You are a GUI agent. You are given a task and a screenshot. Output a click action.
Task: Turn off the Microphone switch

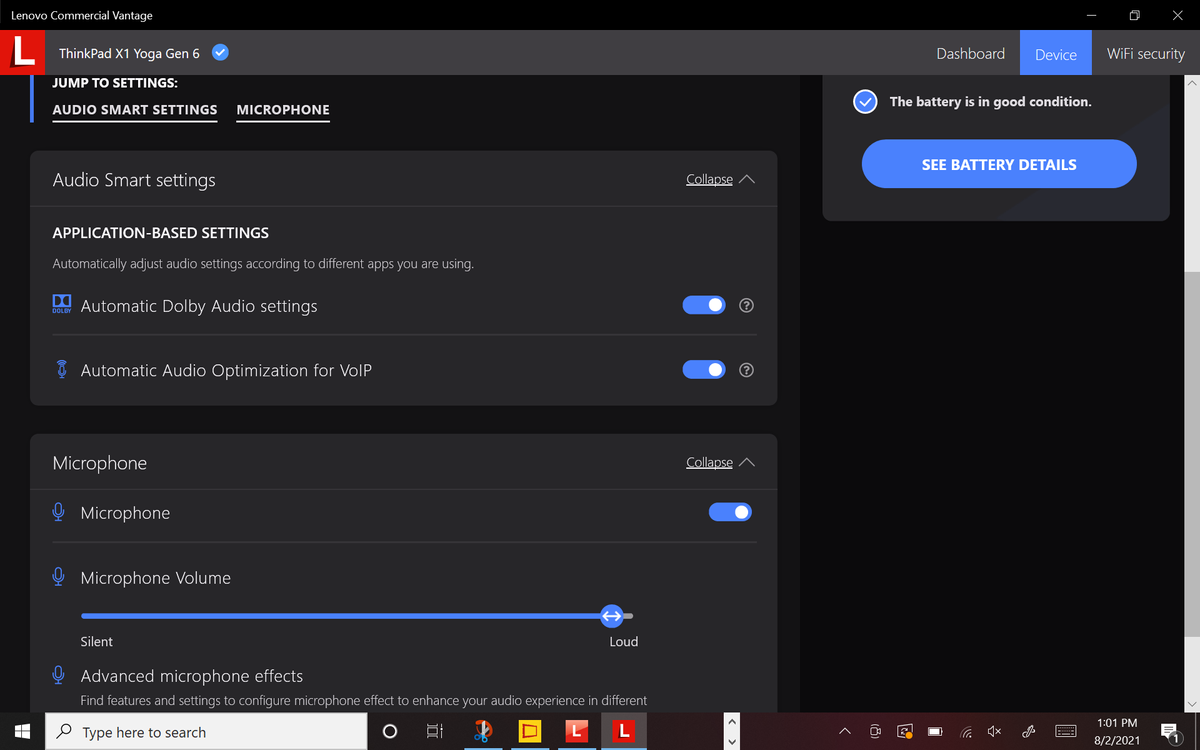pyautogui.click(x=730, y=512)
